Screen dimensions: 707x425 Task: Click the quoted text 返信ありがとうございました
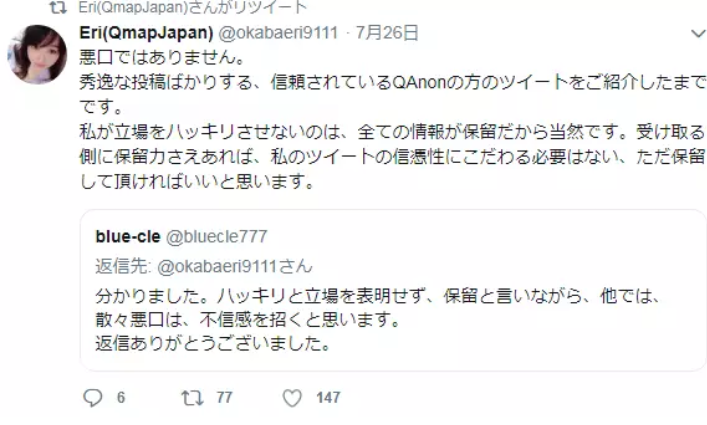tap(212, 344)
